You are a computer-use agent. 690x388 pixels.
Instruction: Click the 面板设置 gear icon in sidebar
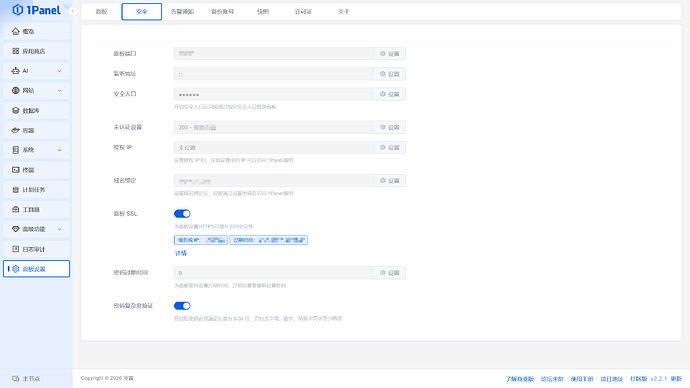point(16,269)
